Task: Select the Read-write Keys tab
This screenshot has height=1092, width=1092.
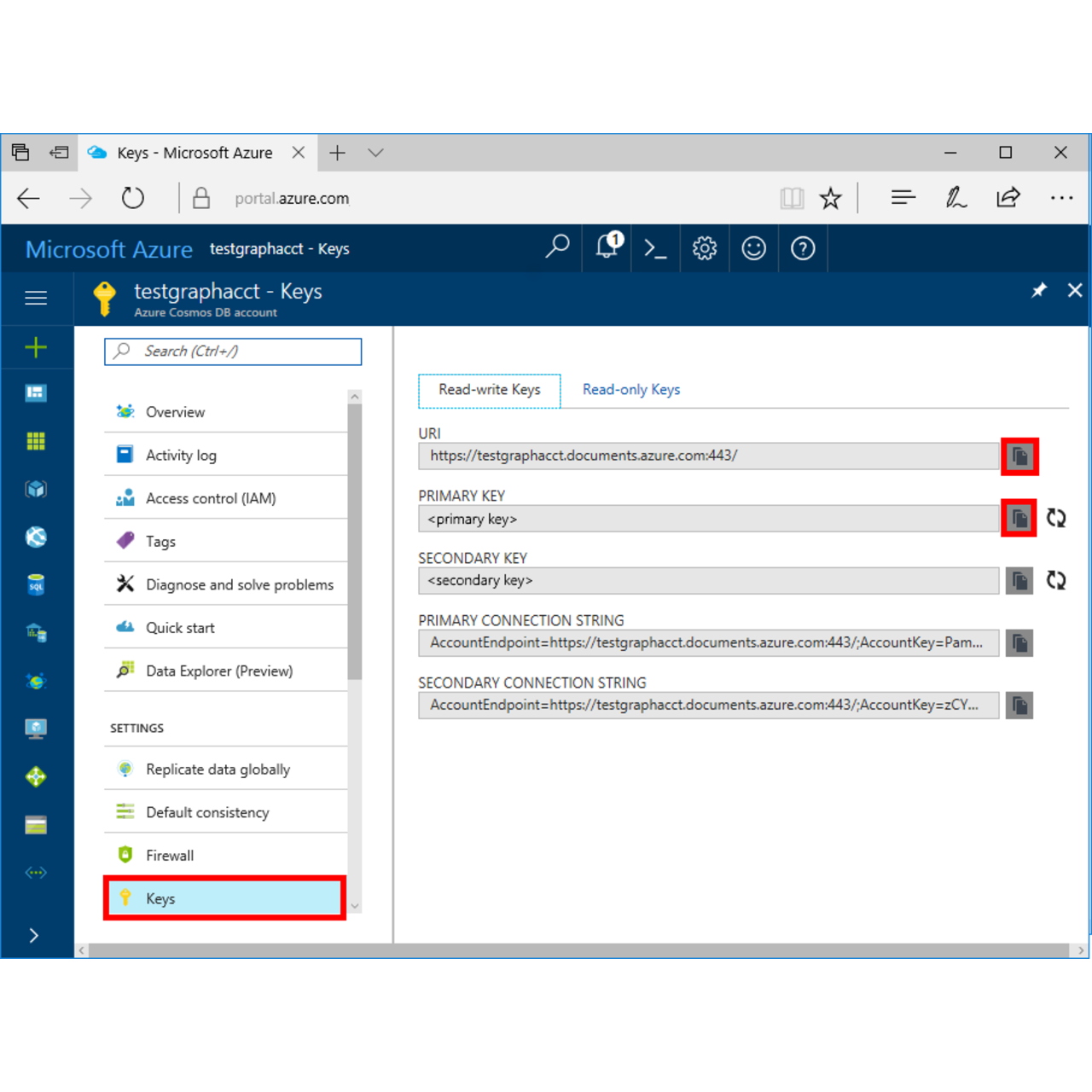Action: 489,390
